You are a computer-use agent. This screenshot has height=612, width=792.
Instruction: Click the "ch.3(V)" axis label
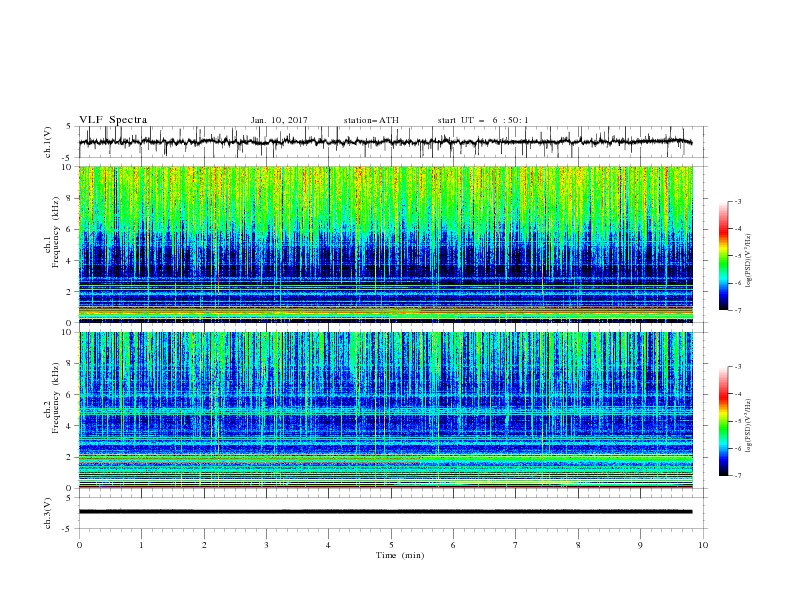[48, 513]
